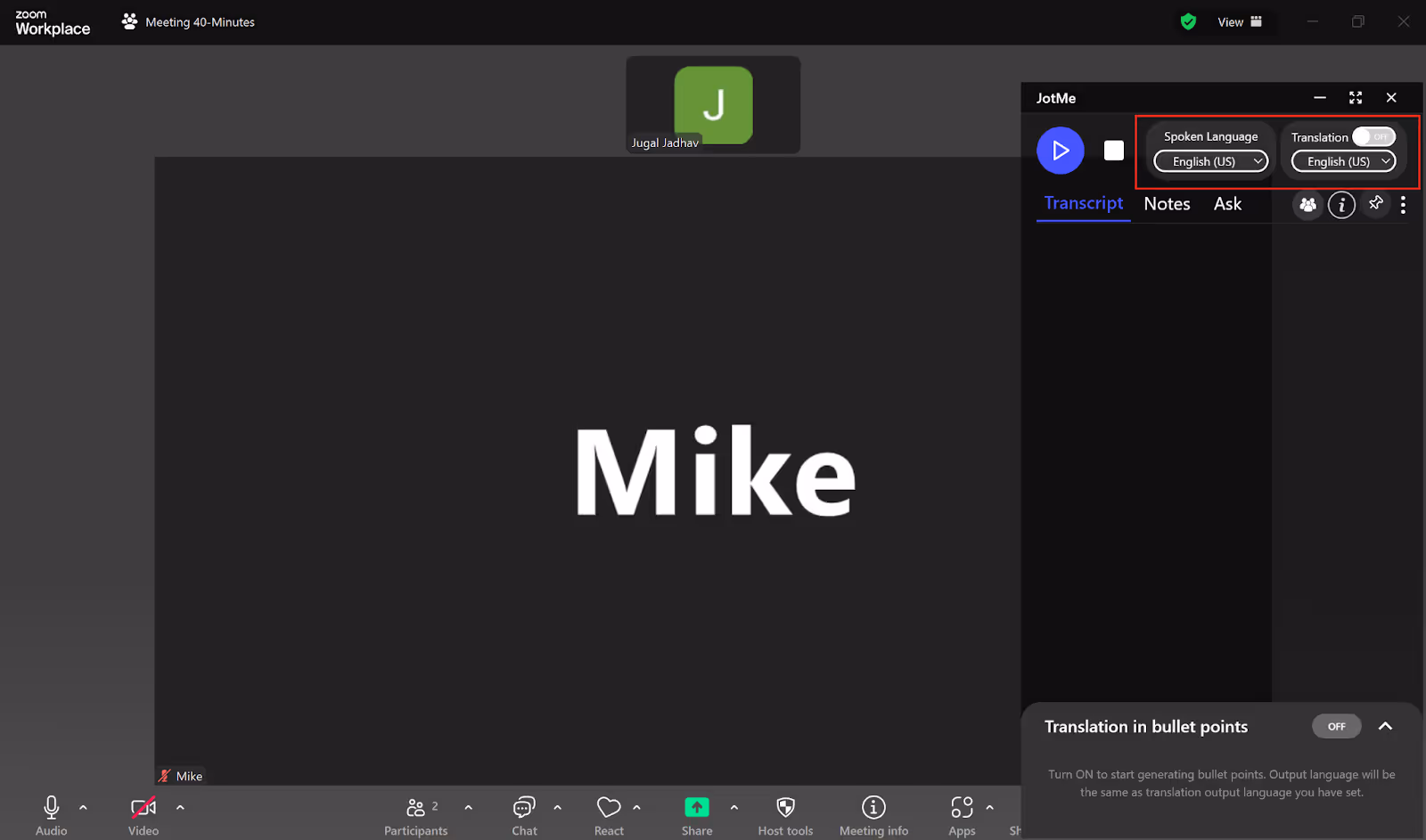Image resolution: width=1426 pixels, height=840 pixels.
Task: Expand Share options arrow
Action: tap(733, 807)
